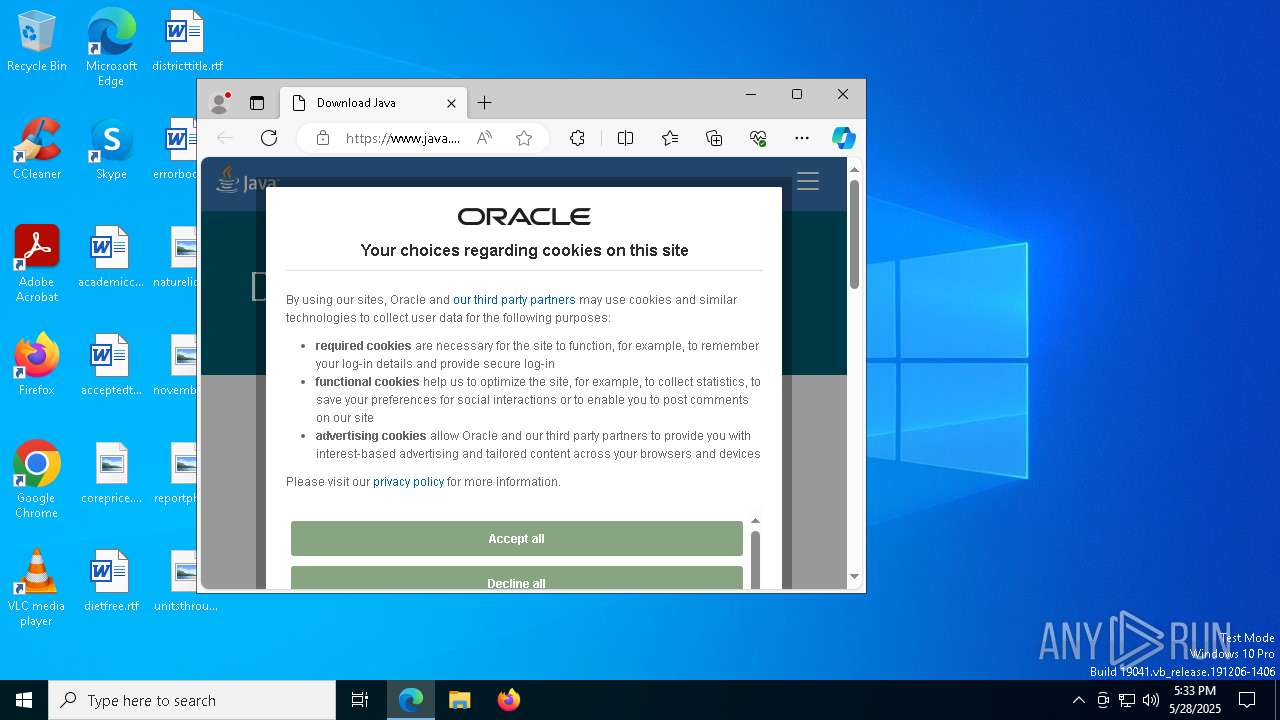Open Firefox from the taskbar
Image resolution: width=1280 pixels, height=720 pixels.
tap(508, 700)
